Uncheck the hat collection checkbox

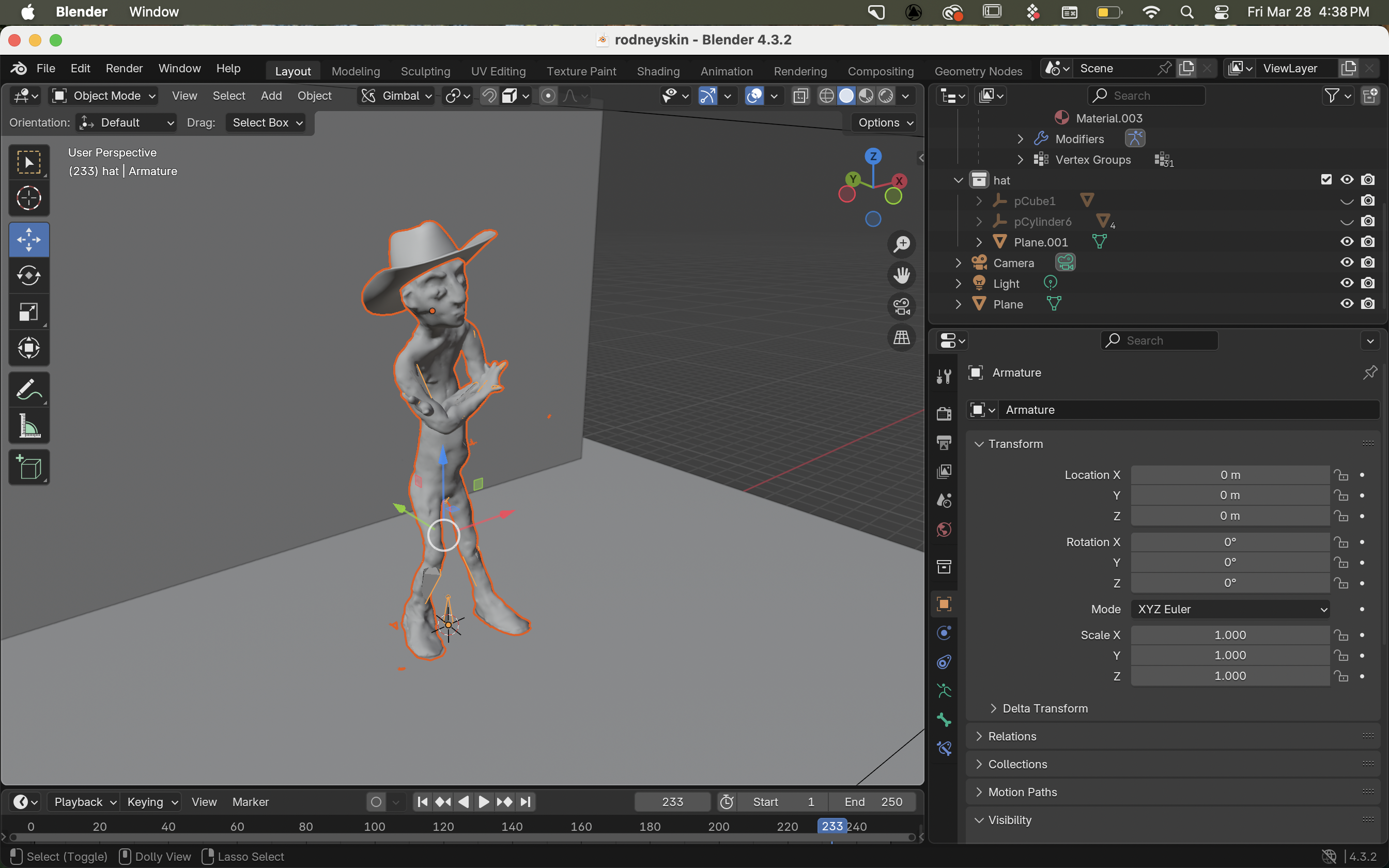pyautogui.click(x=1326, y=180)
